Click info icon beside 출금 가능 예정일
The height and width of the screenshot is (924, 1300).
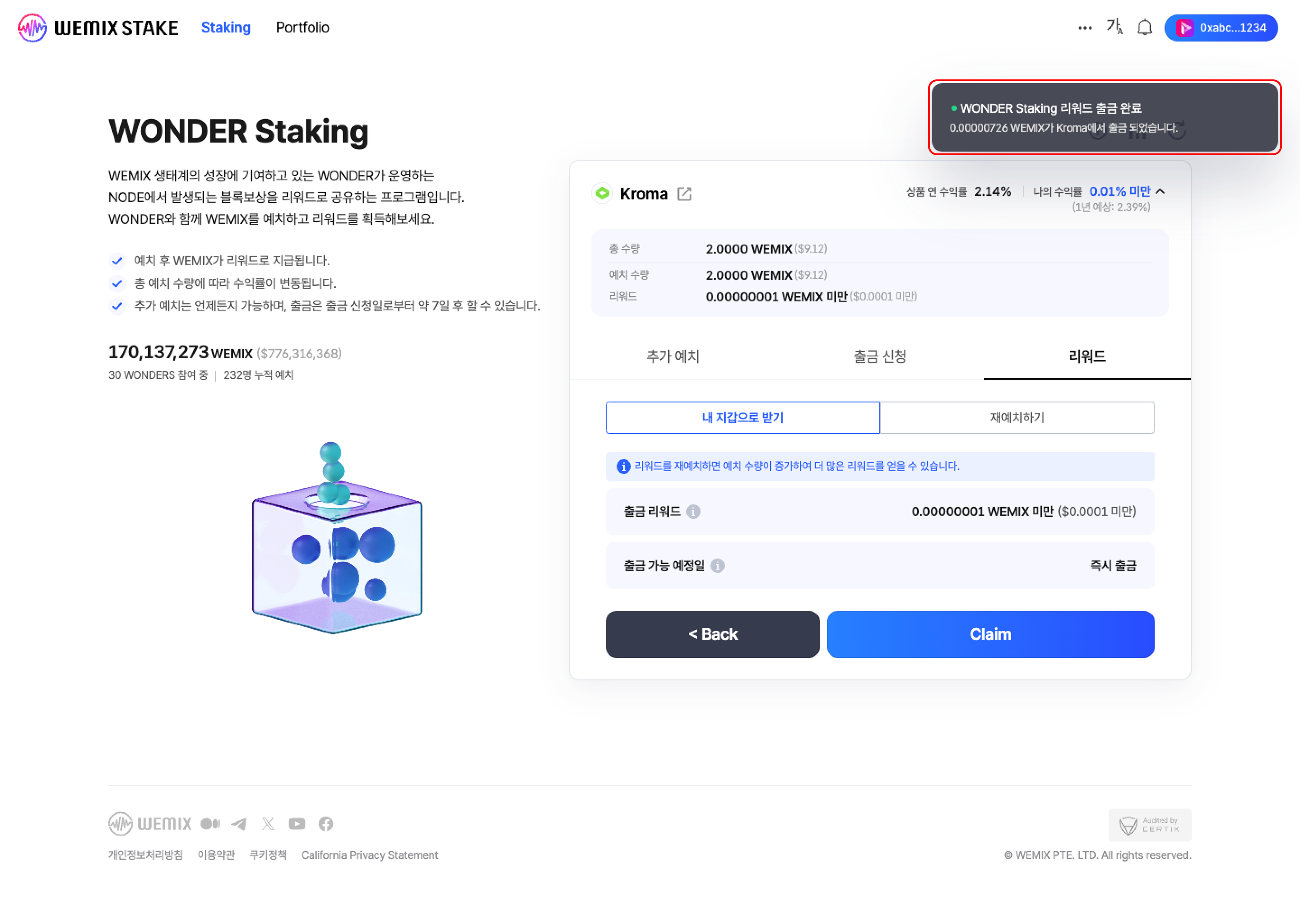(717, 566)
